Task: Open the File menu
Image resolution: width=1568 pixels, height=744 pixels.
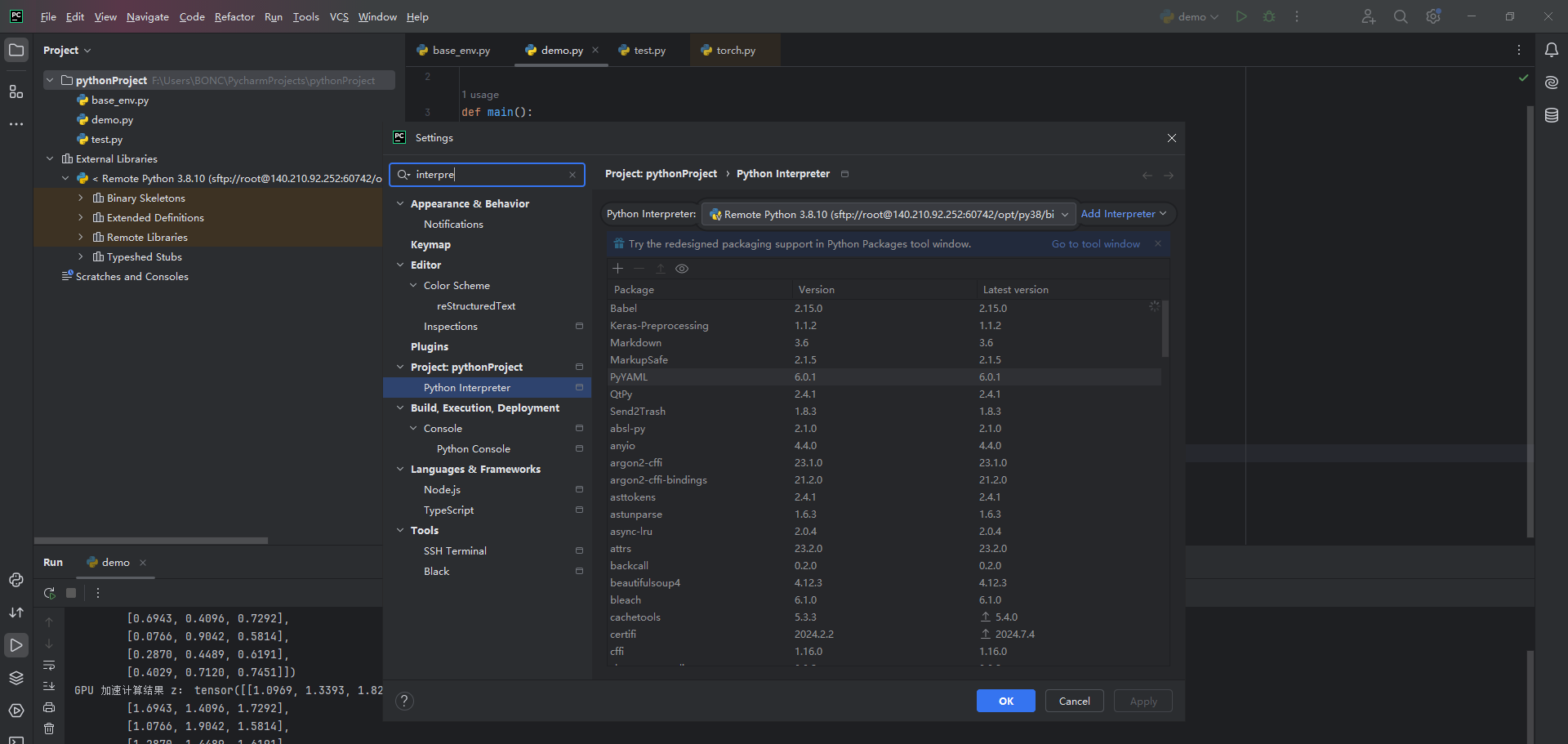Action: tap(48, 16)
